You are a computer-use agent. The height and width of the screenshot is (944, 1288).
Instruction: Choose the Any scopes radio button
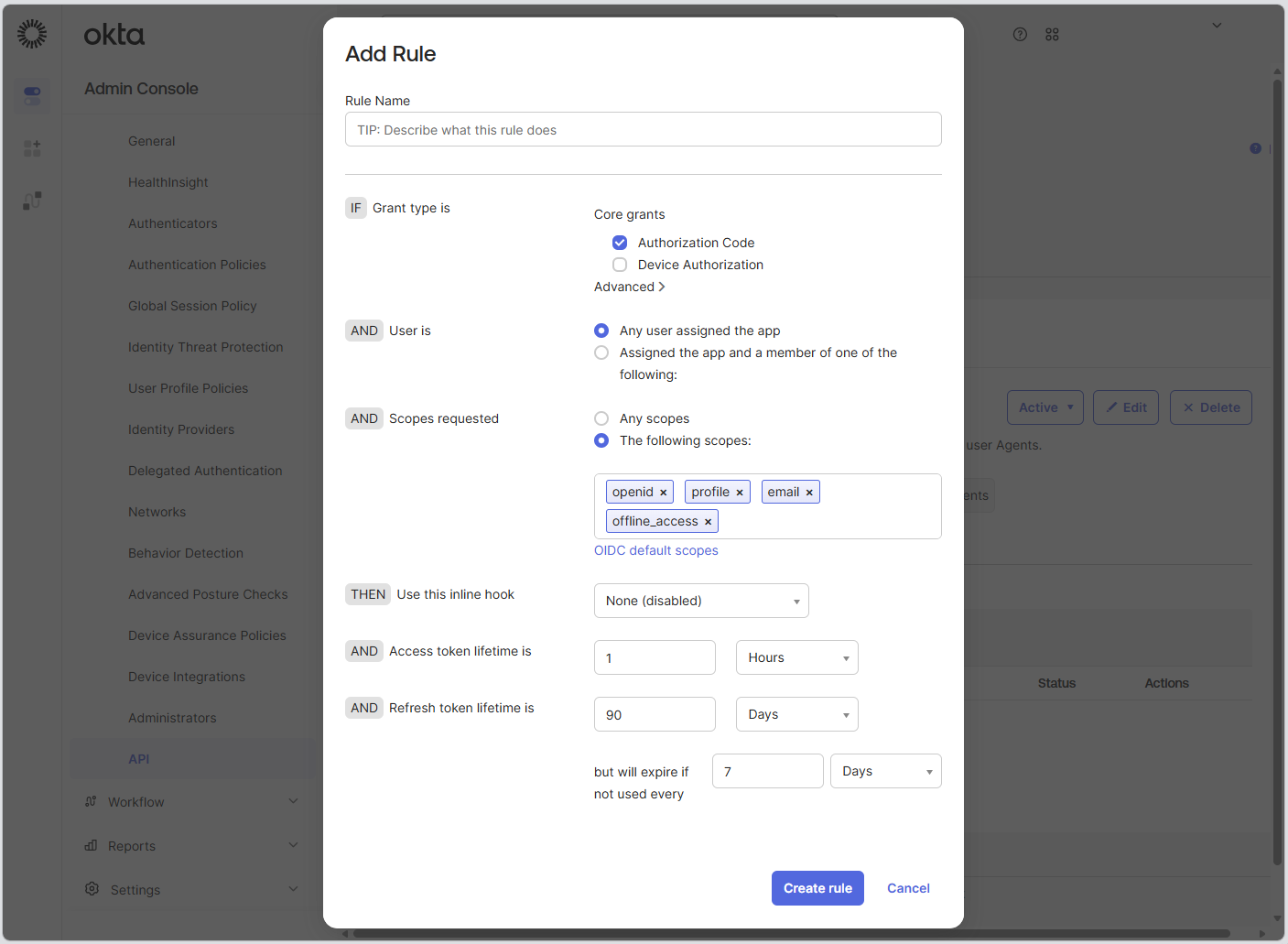click(601, 418)
